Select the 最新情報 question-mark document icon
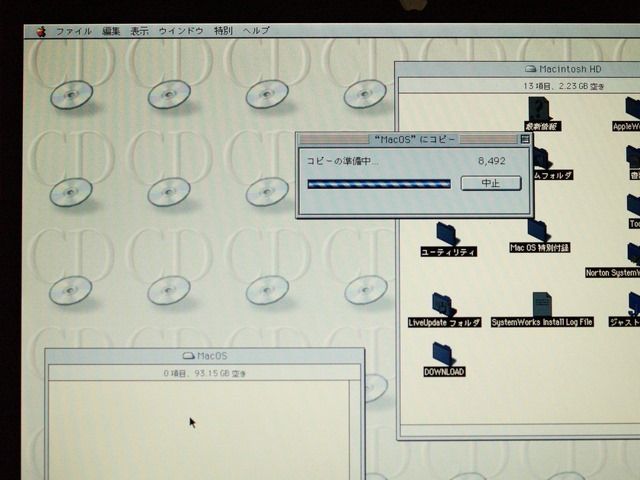Viewport: 640px width, 480px height. pyautogui.click(x=540, y=108)
